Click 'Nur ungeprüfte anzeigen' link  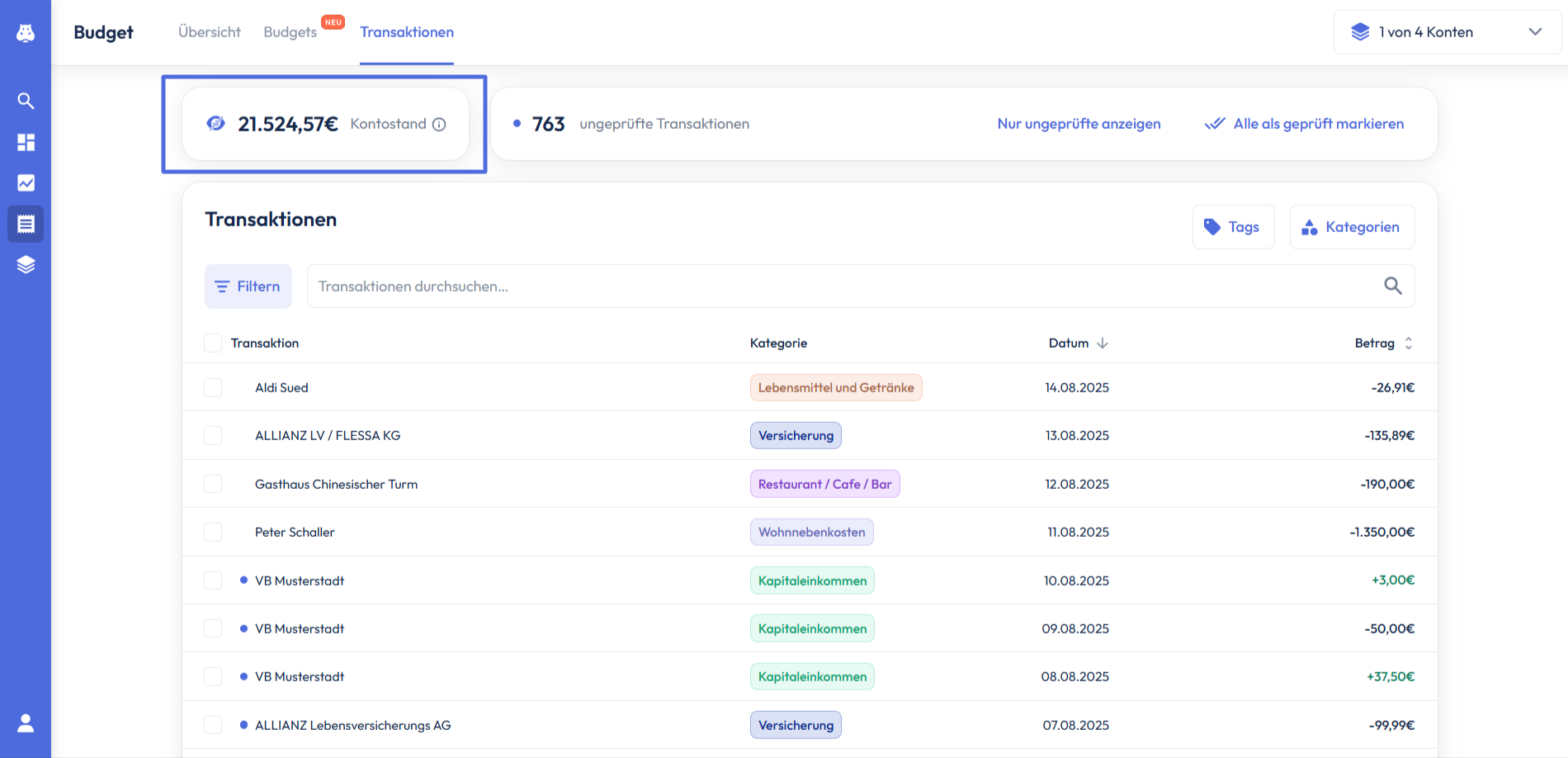click(x=1079, y=124)
